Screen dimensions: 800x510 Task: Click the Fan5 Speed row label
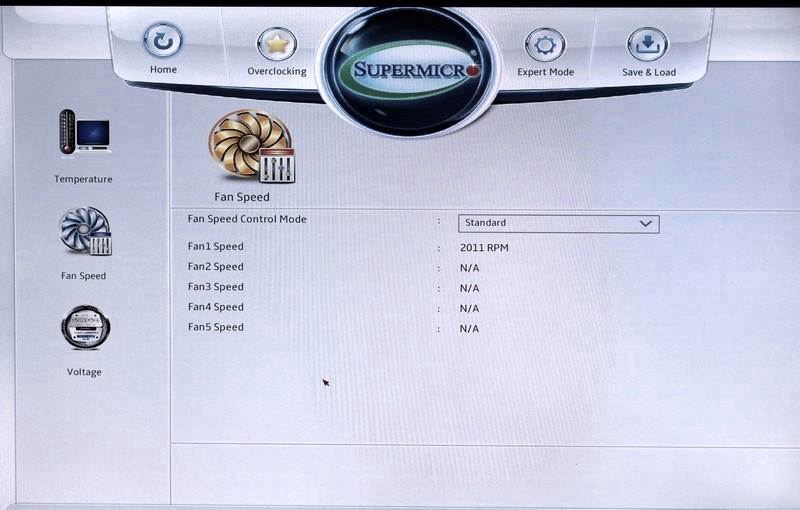point(215,327)
